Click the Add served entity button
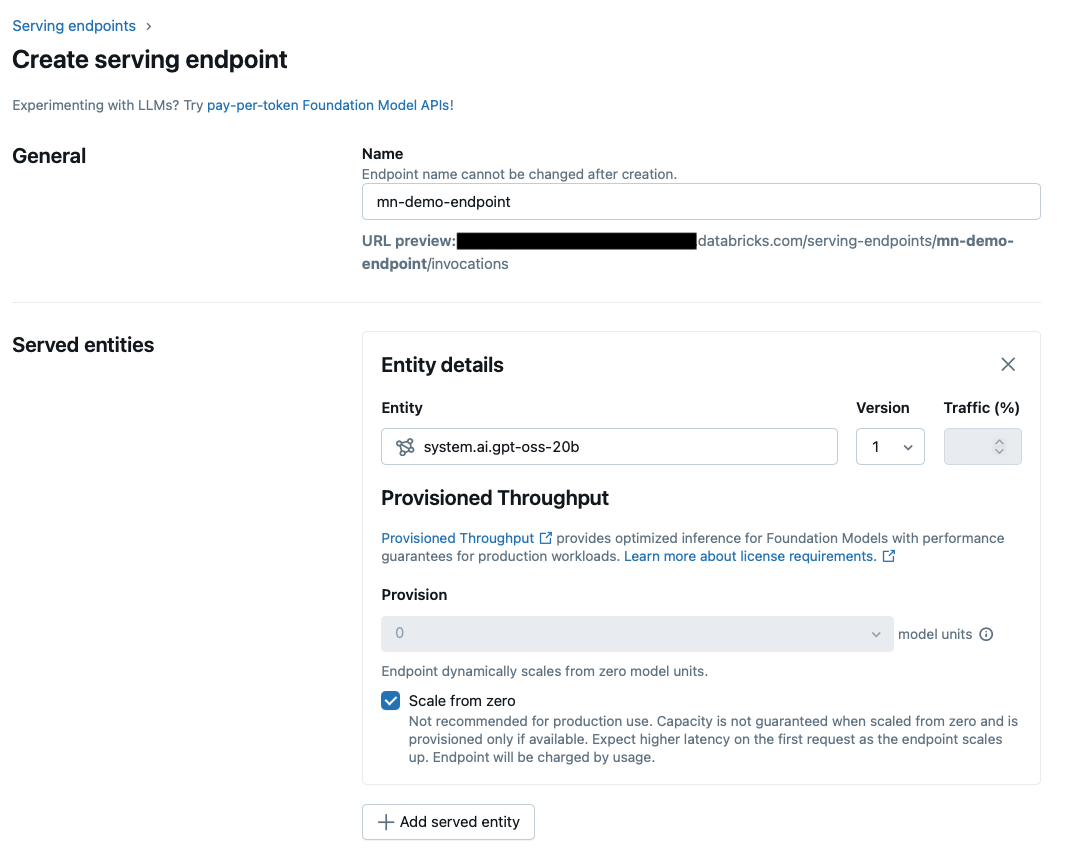This screenshot has height=859, width=1065. pos(448,822)
